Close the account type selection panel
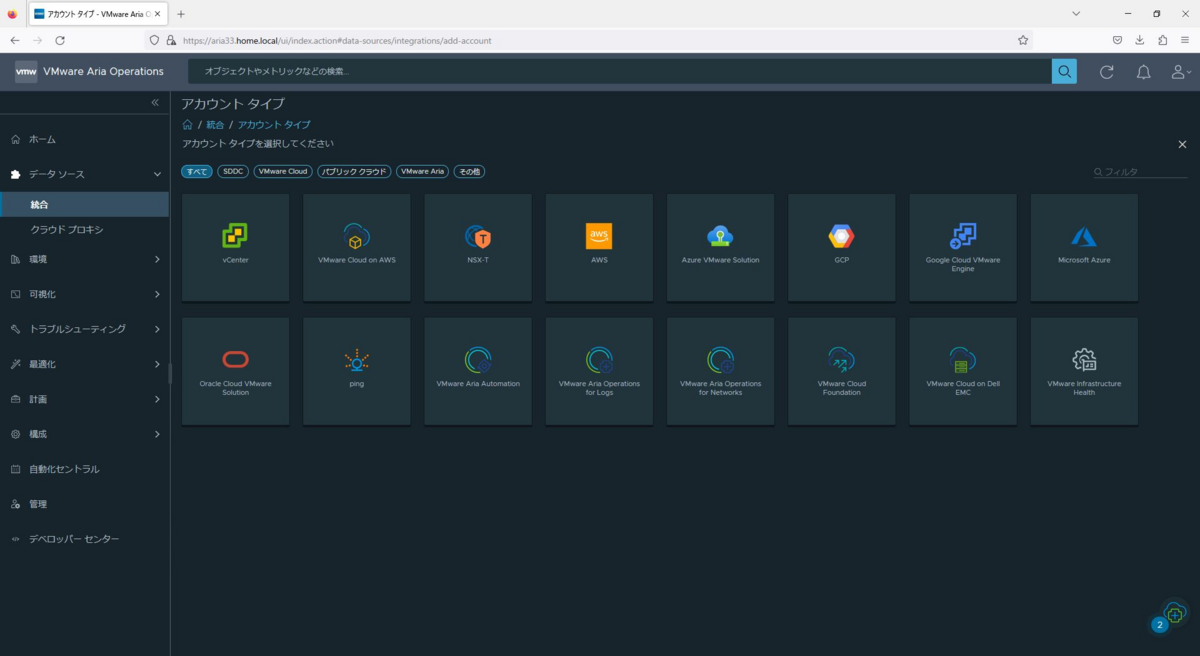Screen dimensions: 1200x656 [1182, 144]
